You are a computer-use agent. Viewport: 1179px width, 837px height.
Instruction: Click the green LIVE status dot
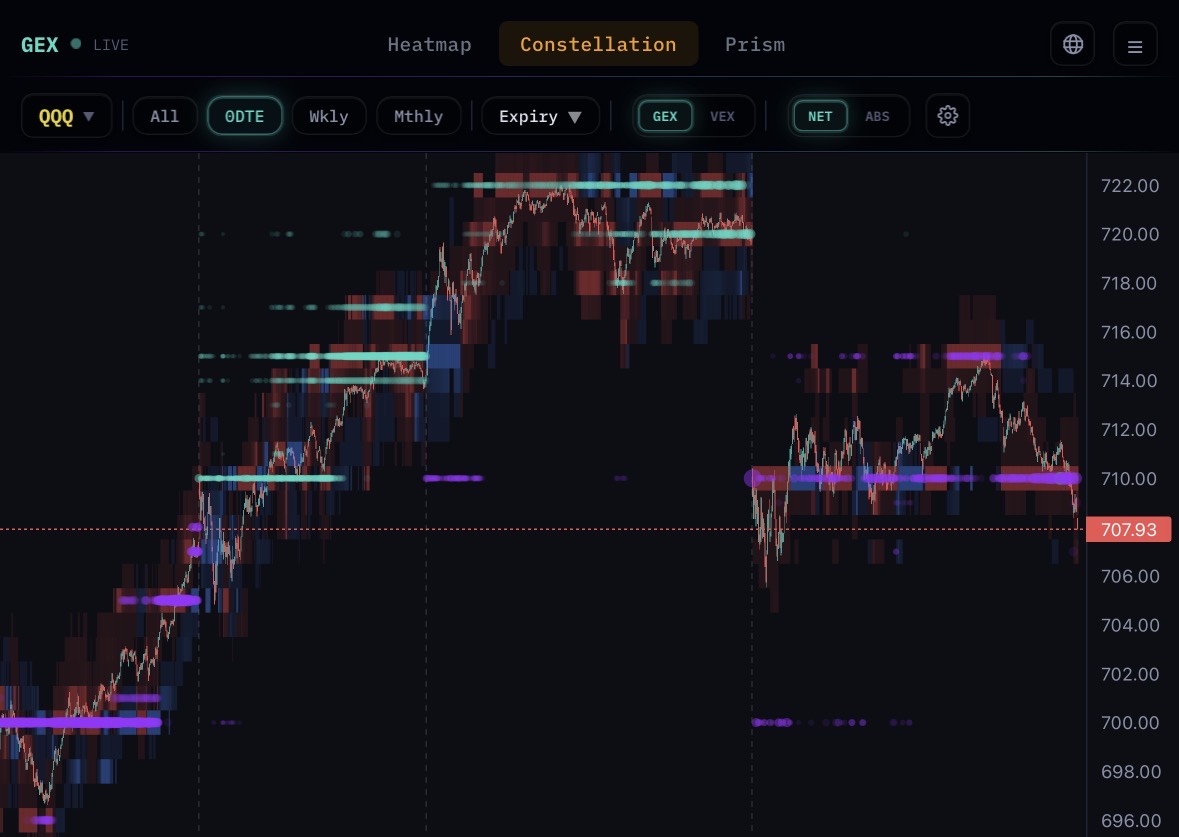[76, 44]
